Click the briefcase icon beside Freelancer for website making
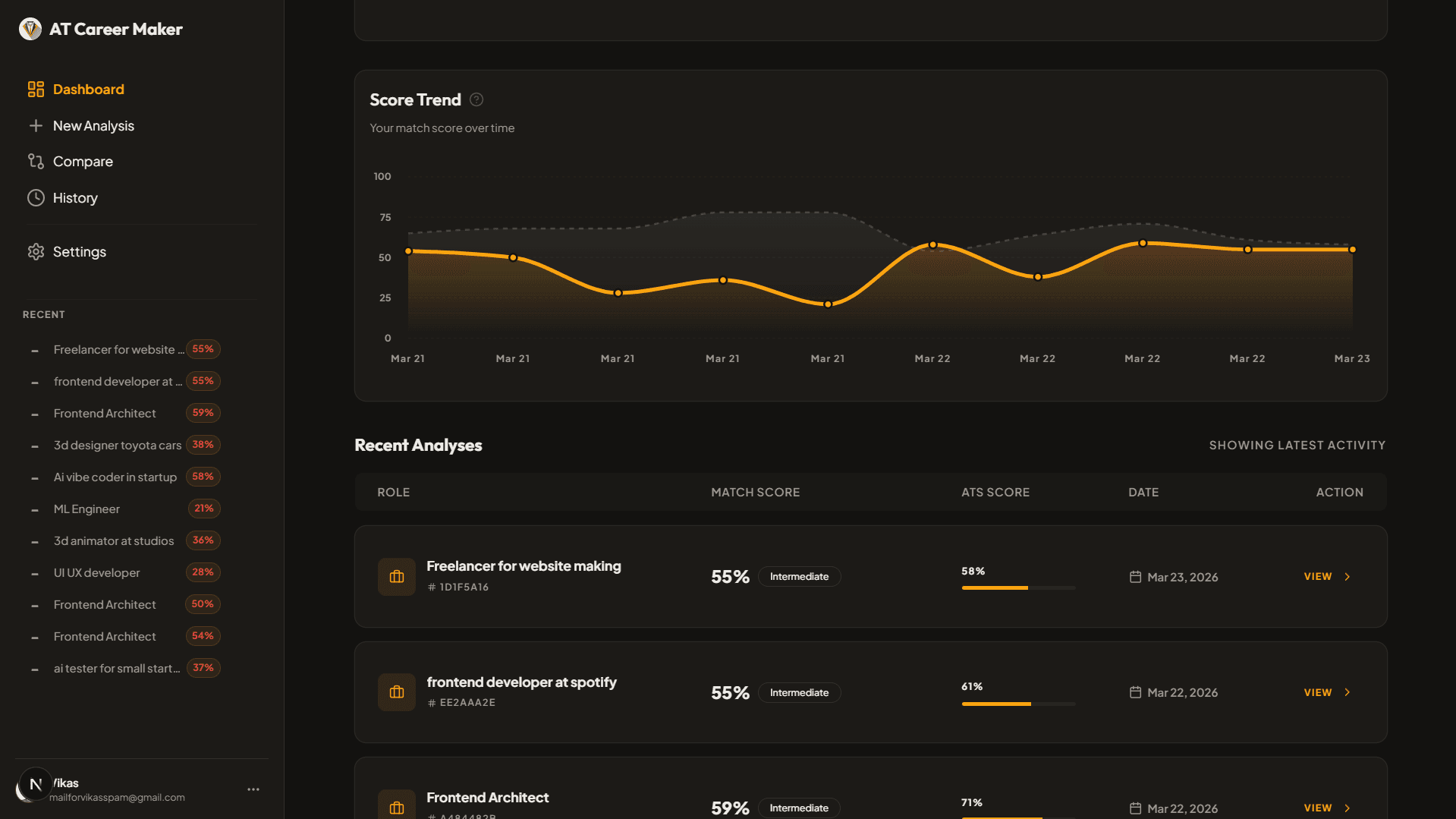Screen dimensions: 1456x819 (396, 576)
